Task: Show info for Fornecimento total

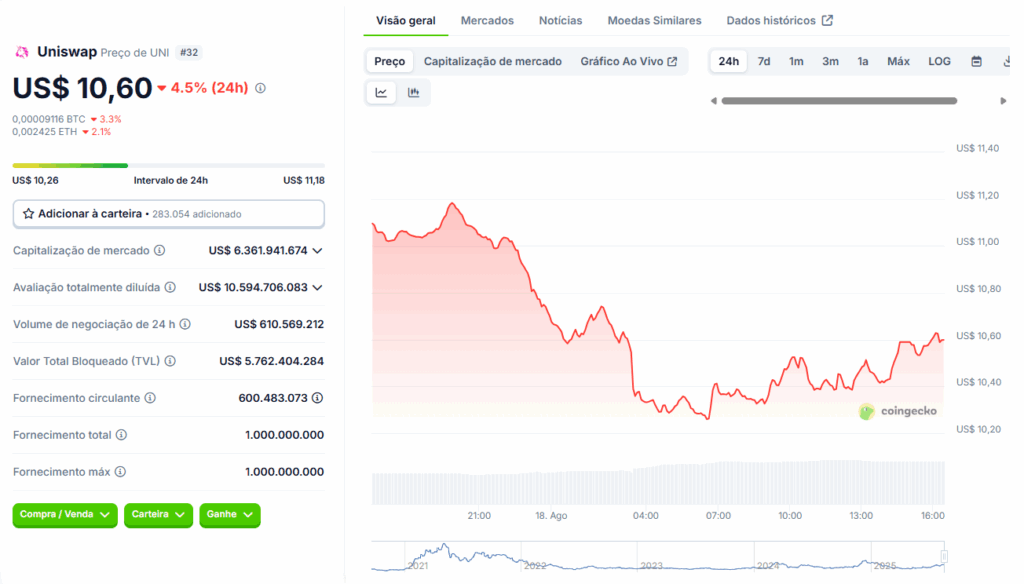Action: coord(121,435)
